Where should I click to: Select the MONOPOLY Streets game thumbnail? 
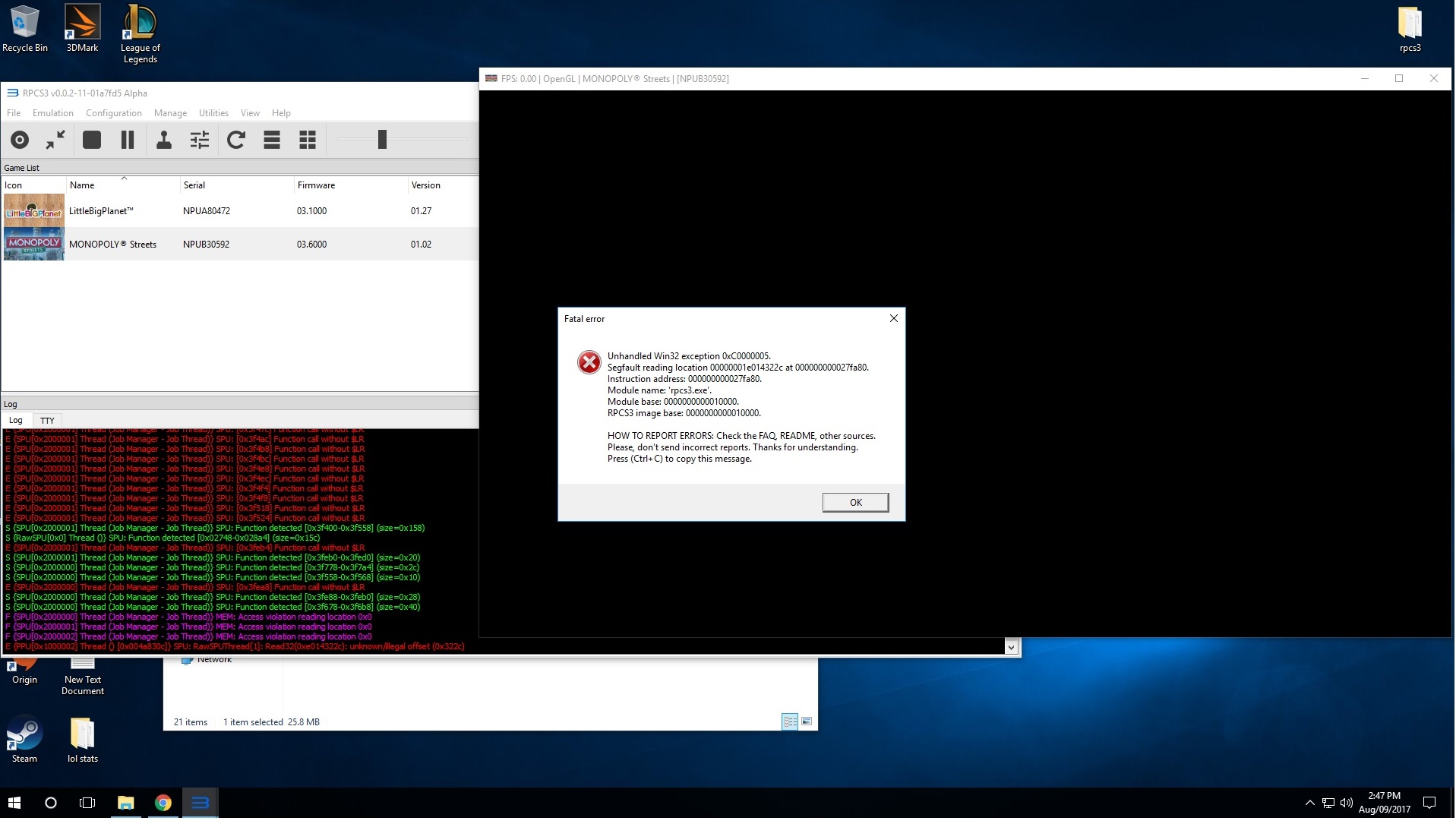[34, 245]
